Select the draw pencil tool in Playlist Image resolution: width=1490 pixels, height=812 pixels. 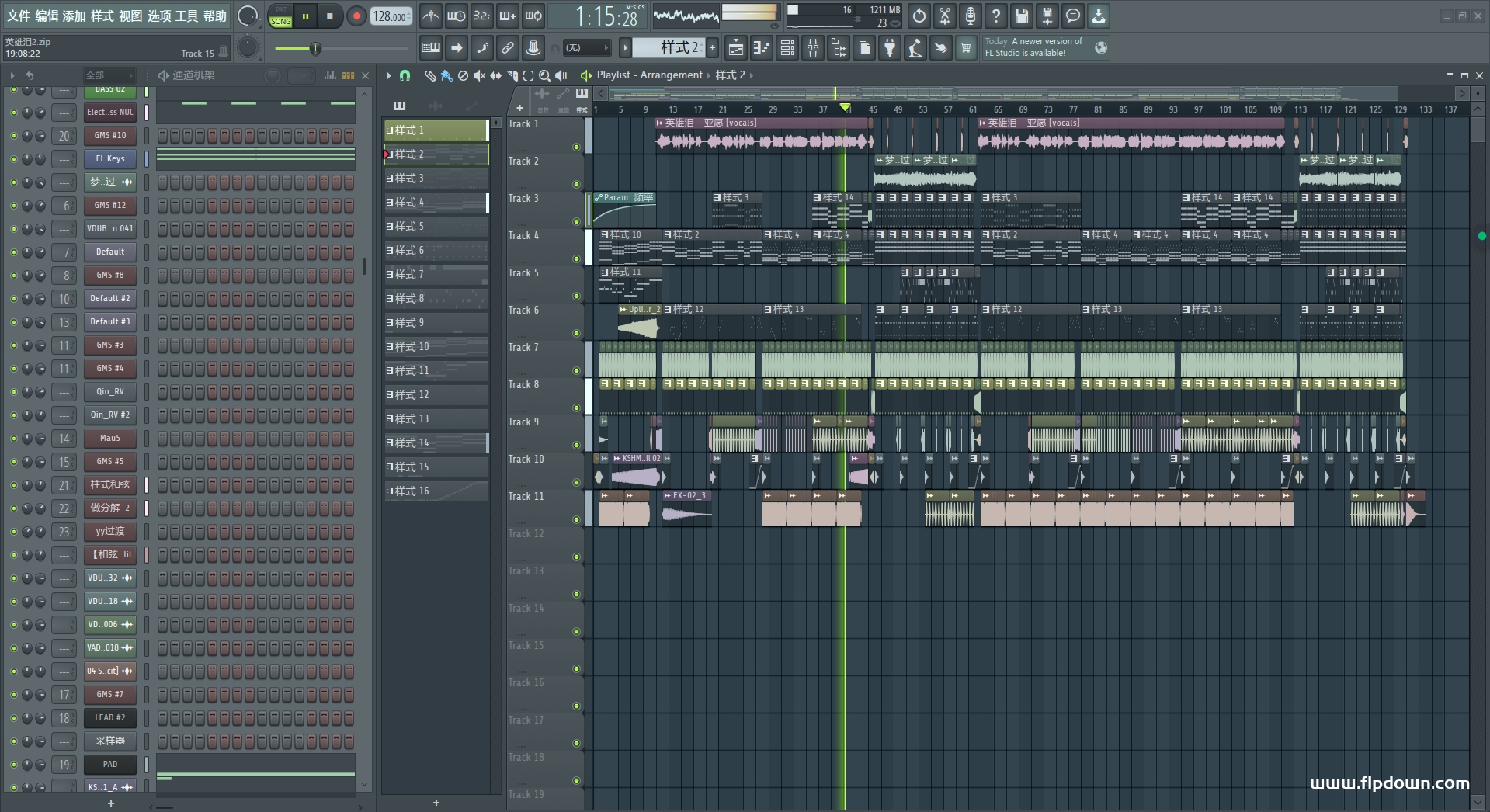tap(430, 75)
